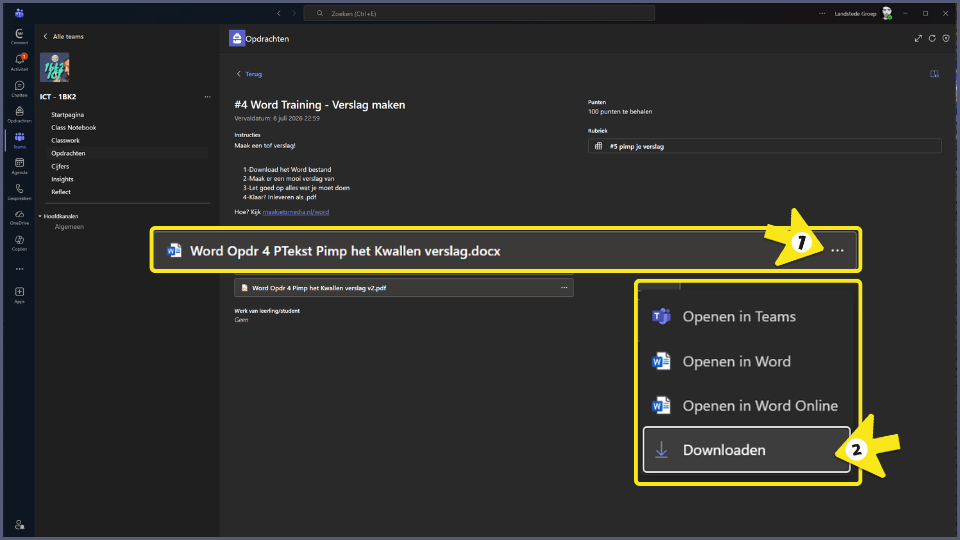Open the OneDrive icon in sidebar
This screenshot has height=540, width=960.
click(x=20, y=217)
